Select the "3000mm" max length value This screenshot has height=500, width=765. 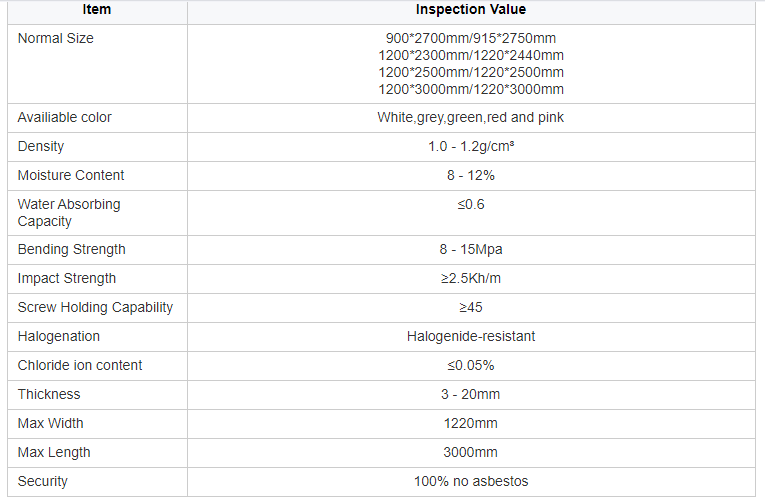[x=471, y=452]
